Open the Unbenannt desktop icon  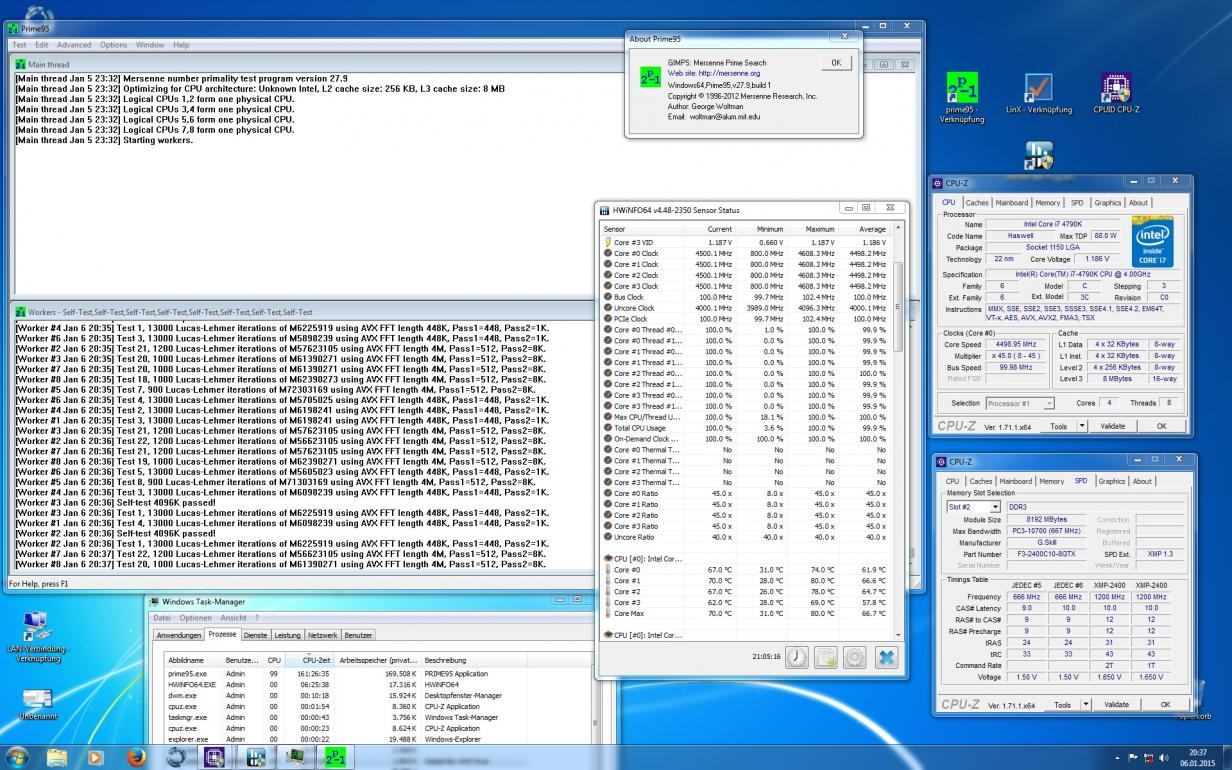pos(38,703)
